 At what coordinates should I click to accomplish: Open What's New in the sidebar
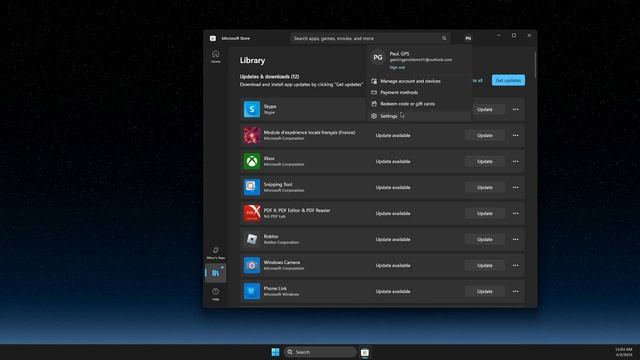point(216,253)
